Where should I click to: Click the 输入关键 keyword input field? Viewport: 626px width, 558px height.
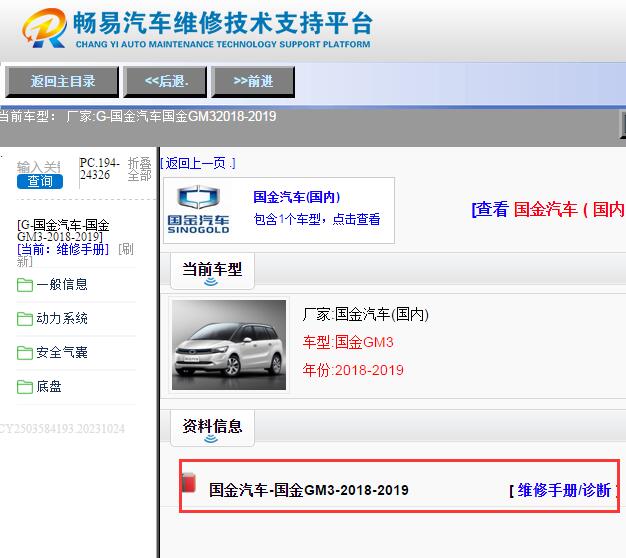39,167
